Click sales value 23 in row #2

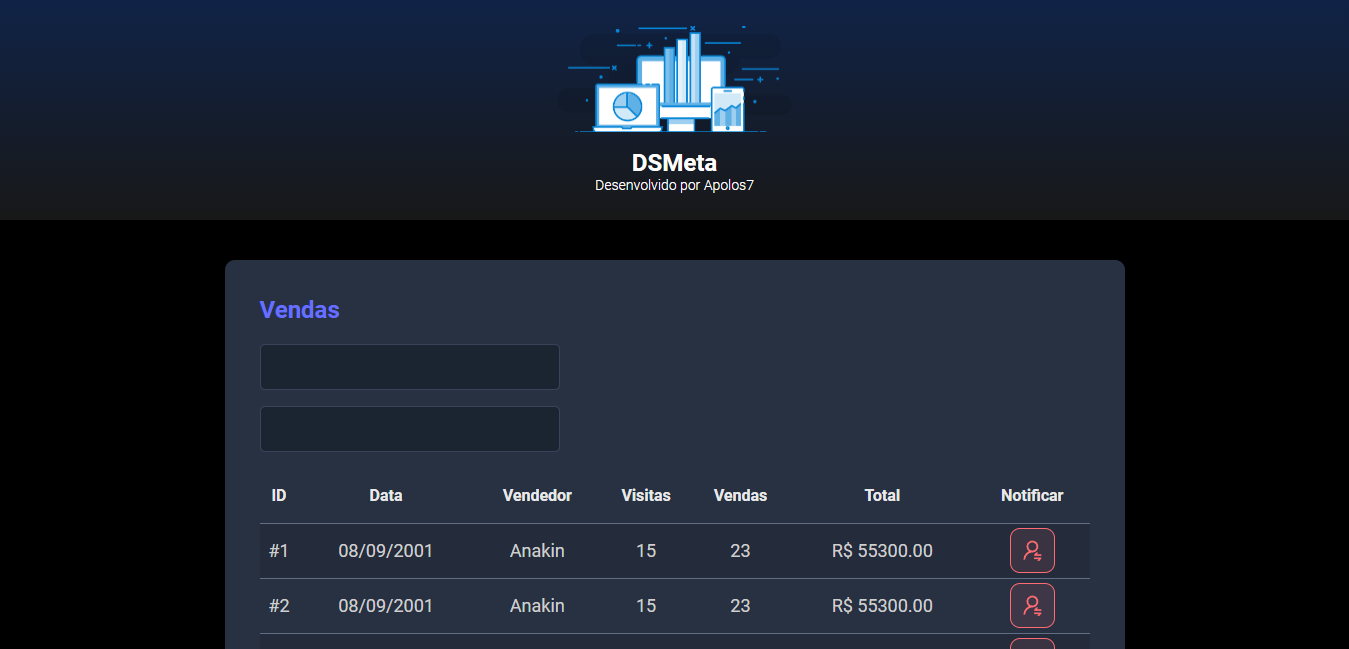point(740,606)
